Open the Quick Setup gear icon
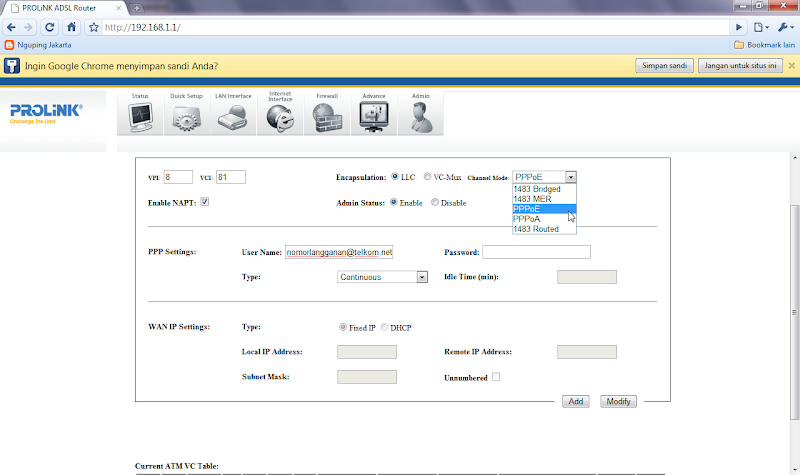800x475 pixels. [x=187, y=118]
